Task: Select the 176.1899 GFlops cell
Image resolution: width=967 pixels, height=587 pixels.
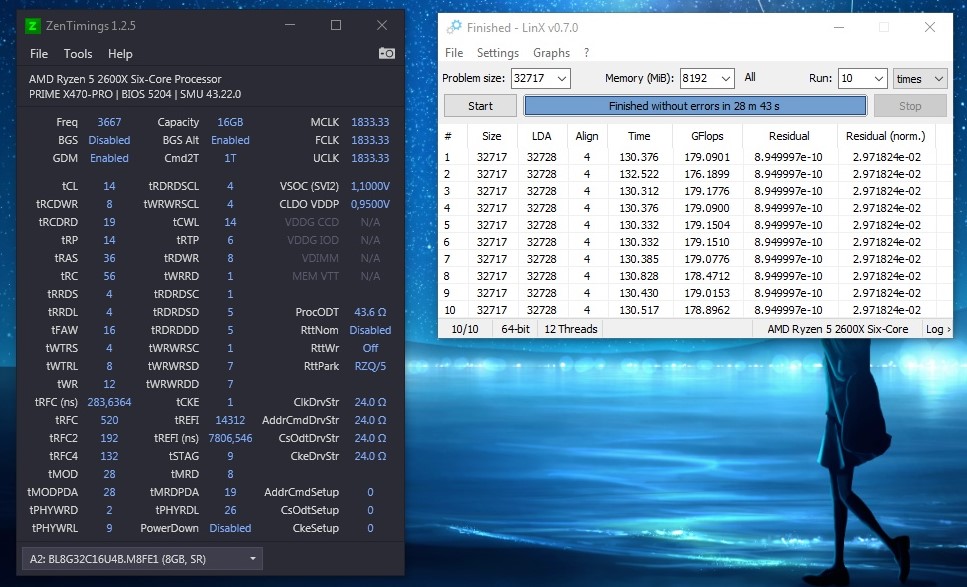Action: [x=707, y=174]
